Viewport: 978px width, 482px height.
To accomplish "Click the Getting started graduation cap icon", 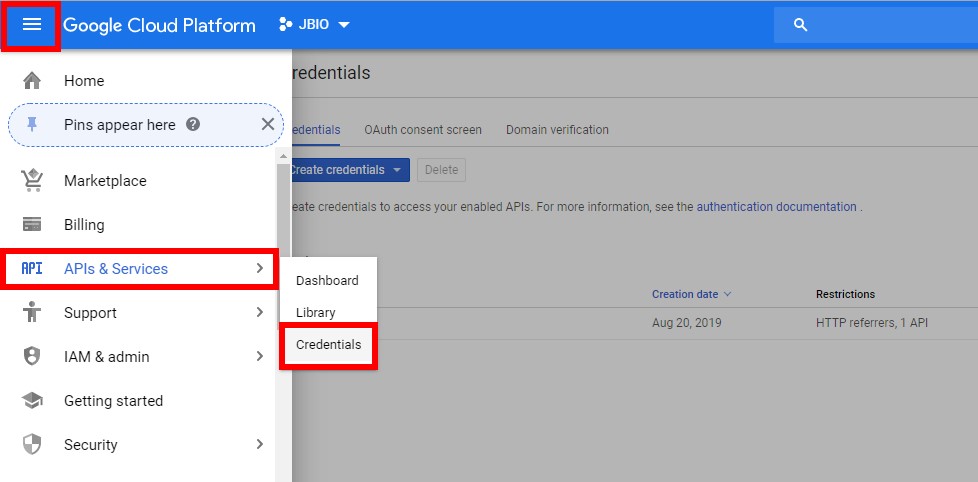I will pos(32,400).
